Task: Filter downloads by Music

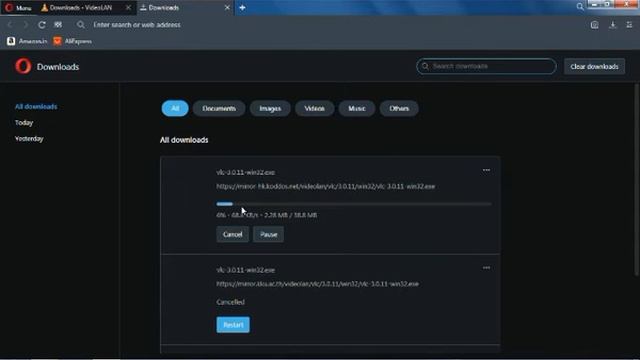Action: click(357, 109)
